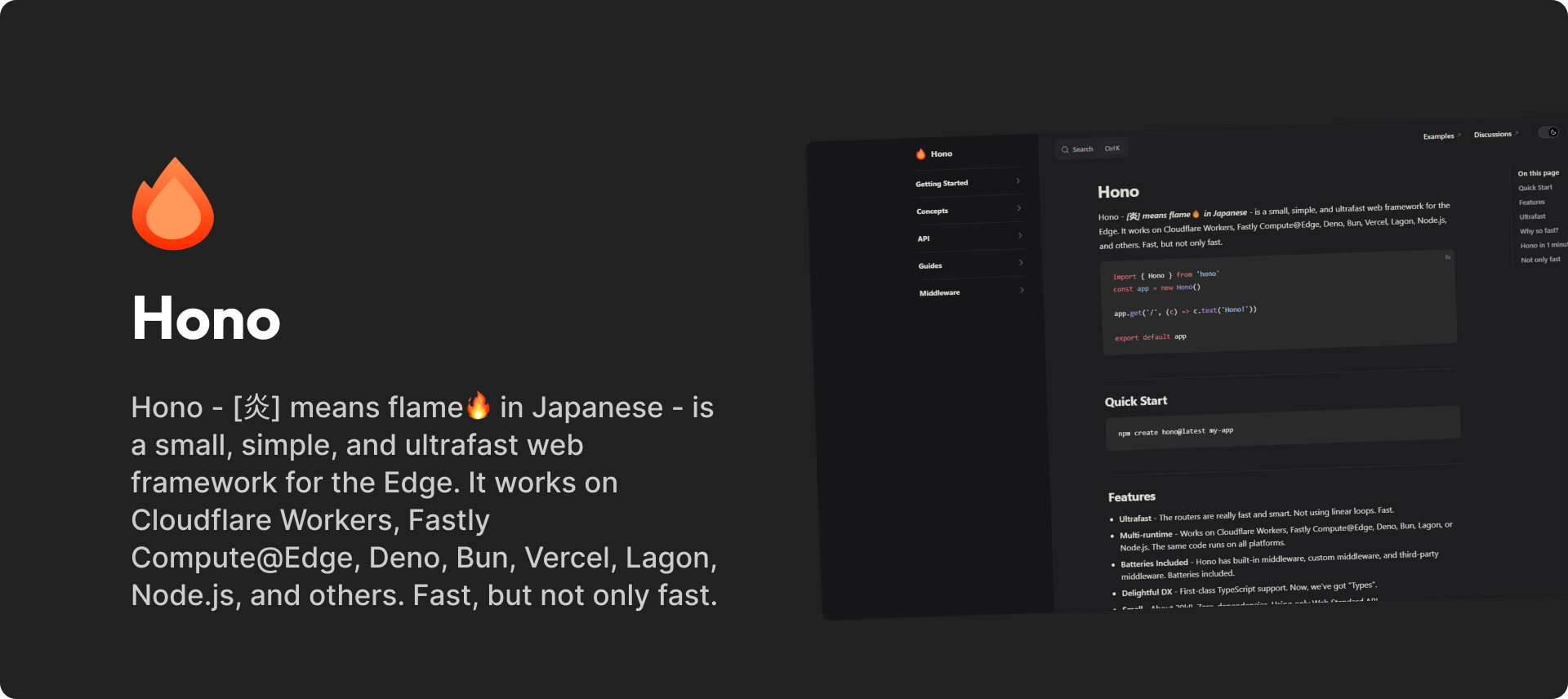The width and height of the screenshot is (1568, 699).
Task: Click the 'ts' label on code block
Action: 1448,257
